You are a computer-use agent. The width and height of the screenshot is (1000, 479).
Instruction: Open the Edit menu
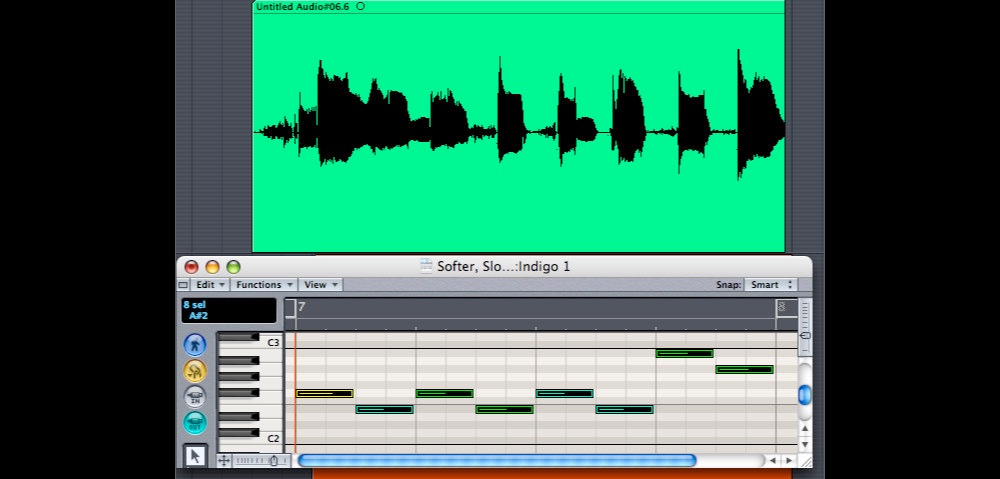click(210, 285)
